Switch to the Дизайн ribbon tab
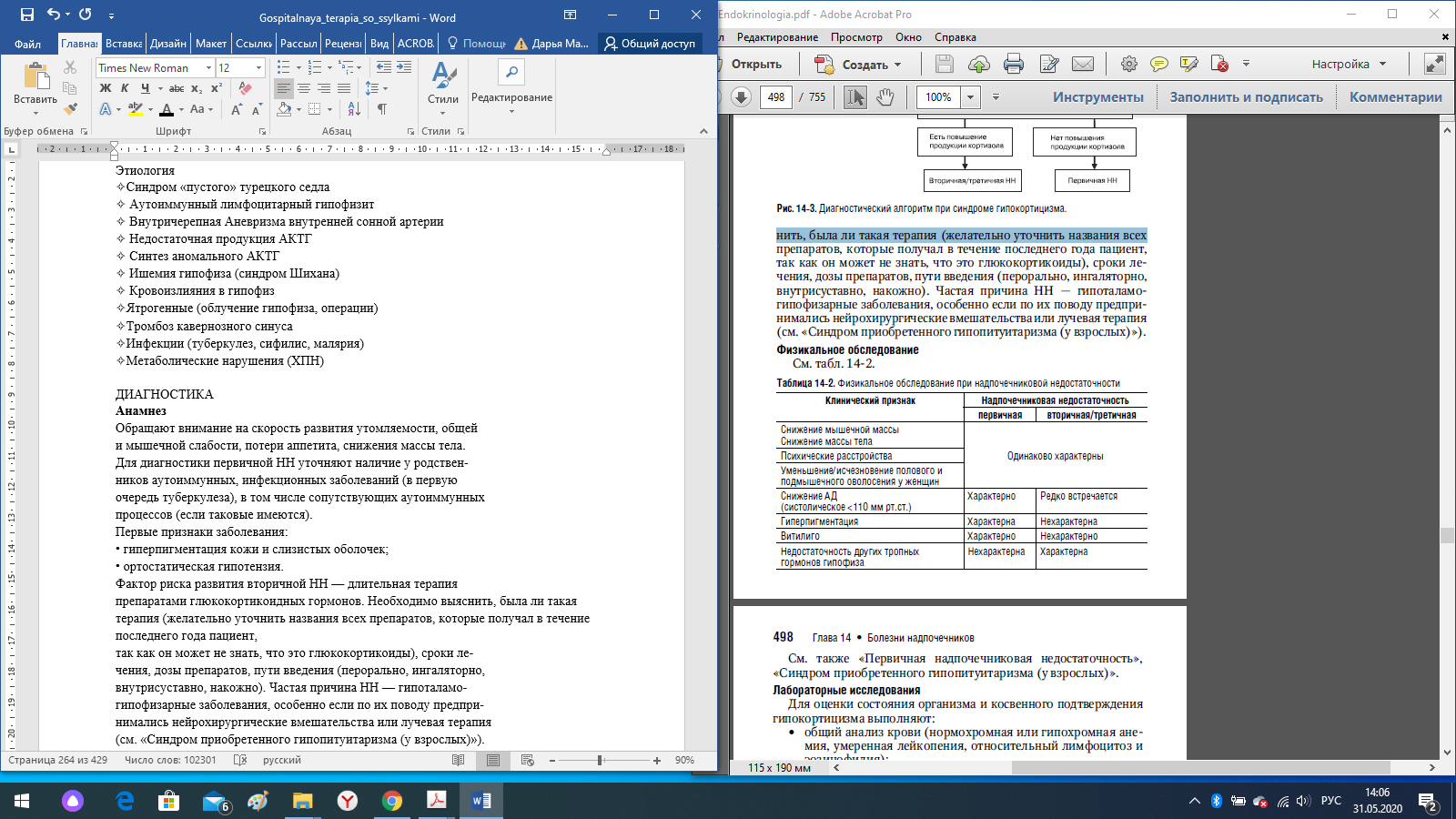 click(x=168, y=44)
